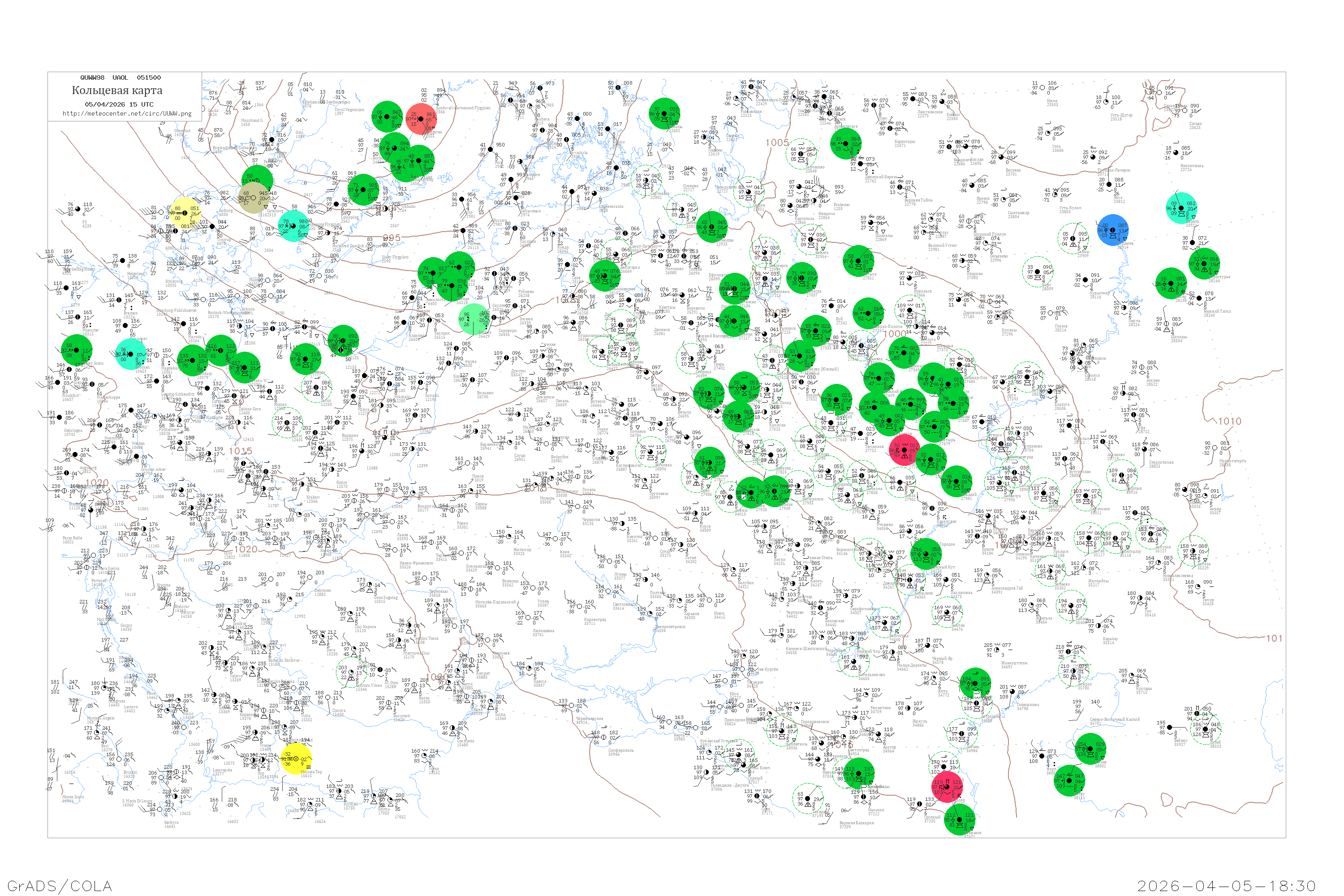
Task: Click the 1015 isobar label
Action: (x=241, y=451)
